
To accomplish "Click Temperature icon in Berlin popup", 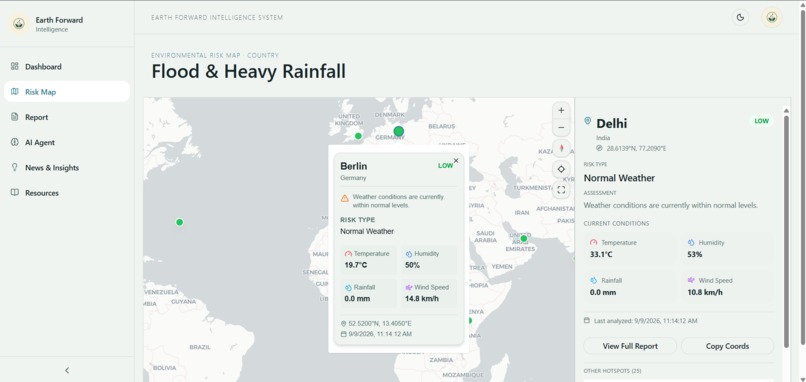I will coord(348,254).
